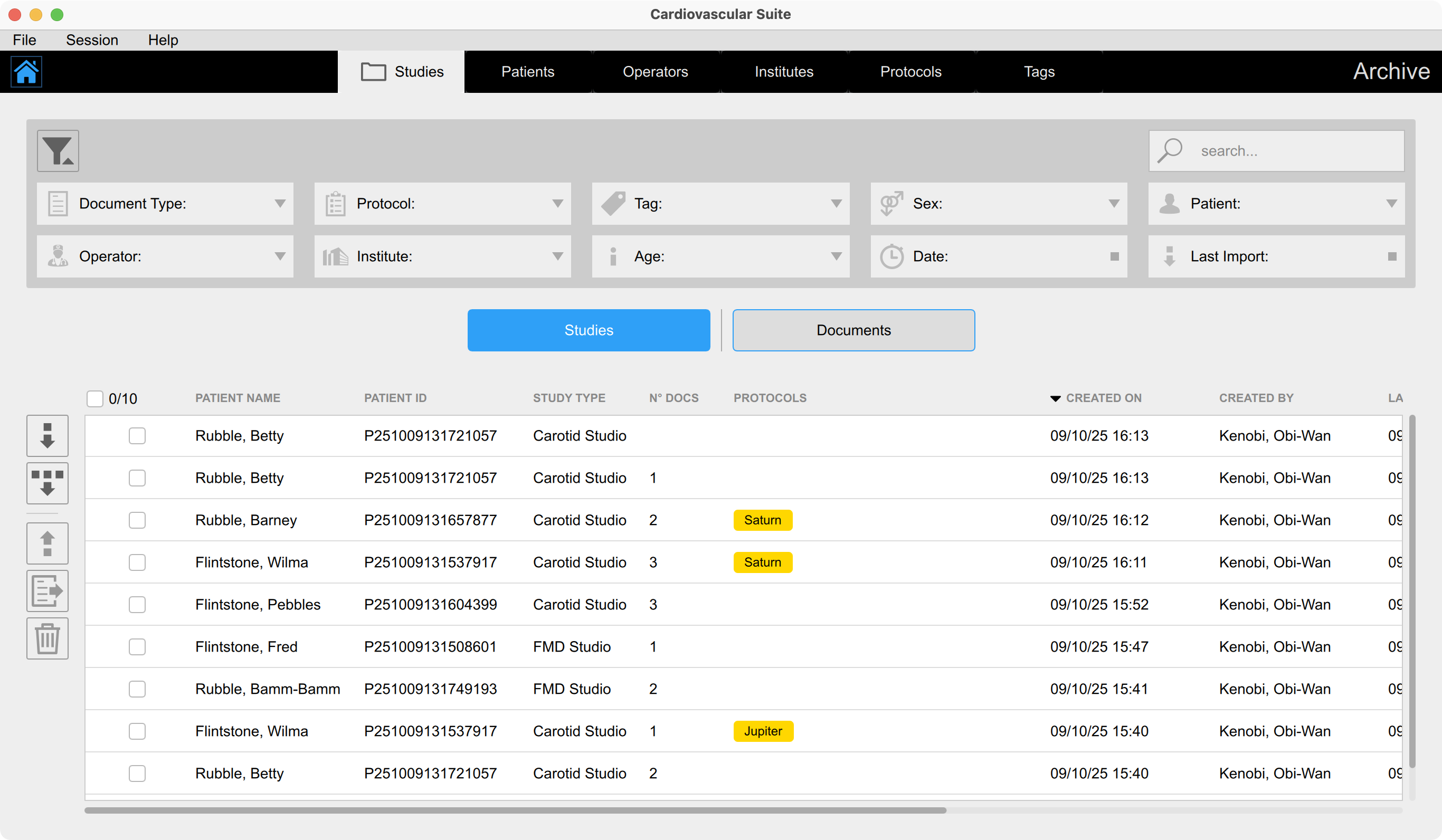Viewport: 1442px width, 840px height.
Task: Click the blue Studies button
Action: click(x=588, y=331)
